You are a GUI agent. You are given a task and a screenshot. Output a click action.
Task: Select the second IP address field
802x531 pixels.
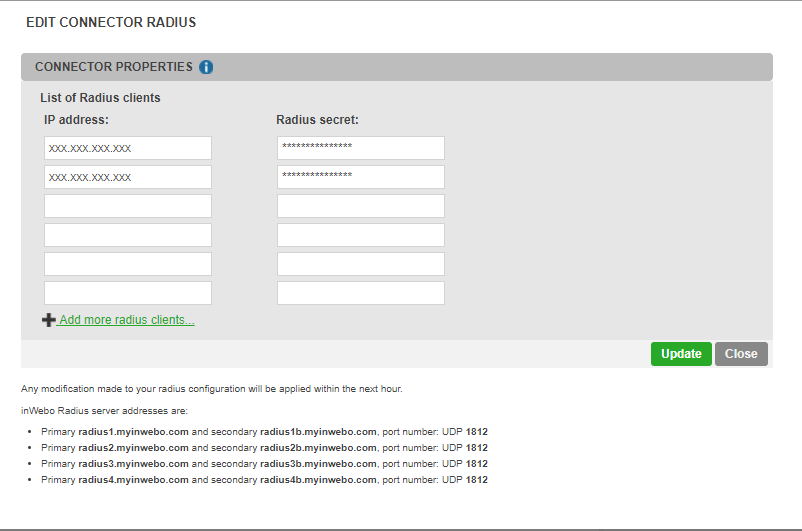coord(128,177)
